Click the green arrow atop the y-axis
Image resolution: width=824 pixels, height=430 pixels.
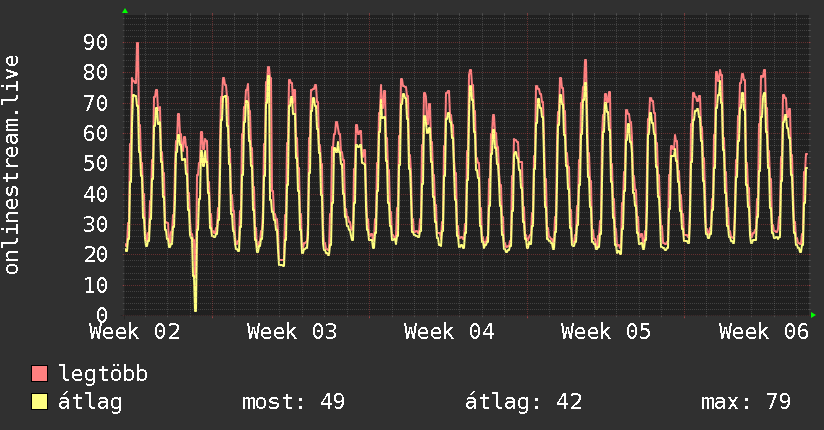(x=125, y=11)
